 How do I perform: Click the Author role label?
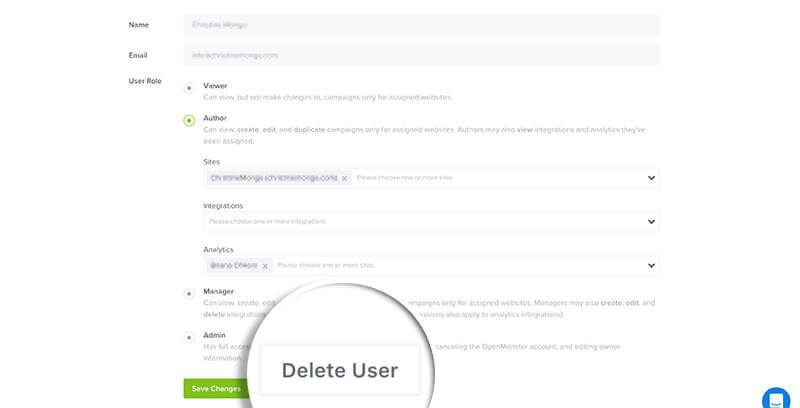click(215, 118)
